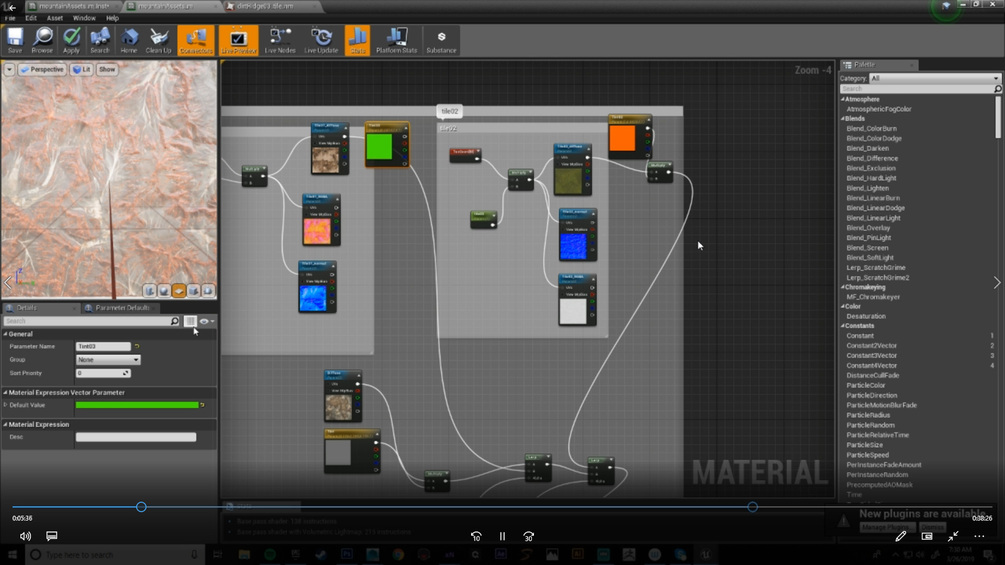This screenshot has height=565, width=1005.
Task: Skip forward 30 seconds
Action: point(528,536)
